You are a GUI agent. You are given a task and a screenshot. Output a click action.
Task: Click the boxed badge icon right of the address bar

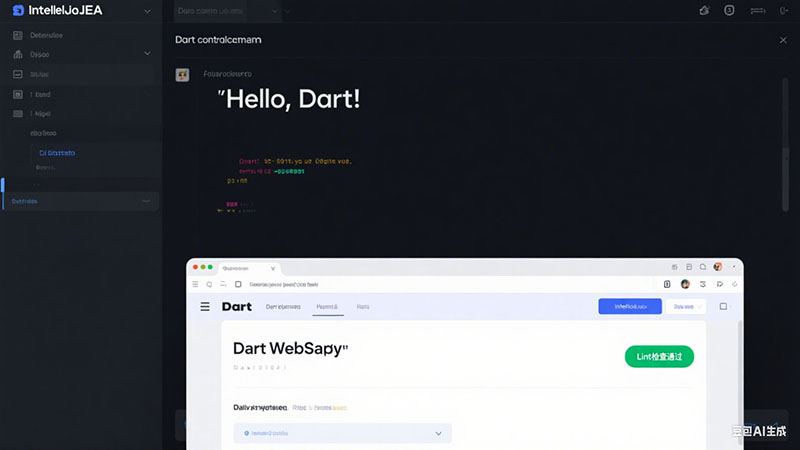(x=667, y=284)
